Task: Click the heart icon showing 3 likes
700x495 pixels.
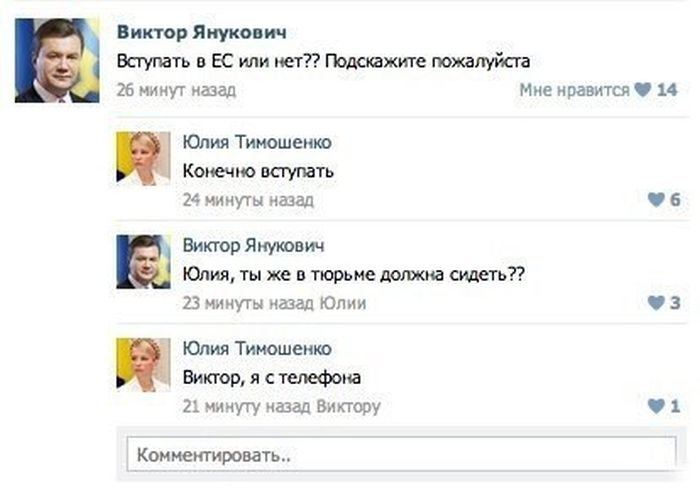Action: click(x=656, y=303)
